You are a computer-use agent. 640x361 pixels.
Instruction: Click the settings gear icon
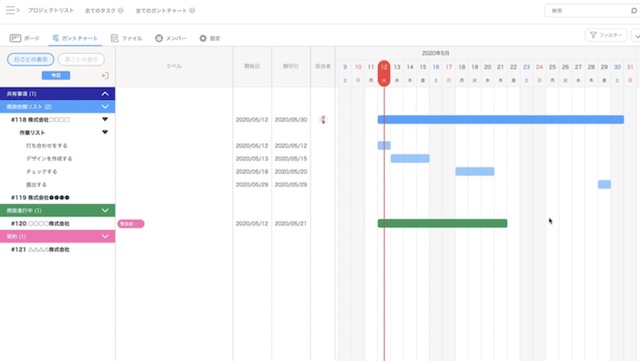tap(203, 38)
